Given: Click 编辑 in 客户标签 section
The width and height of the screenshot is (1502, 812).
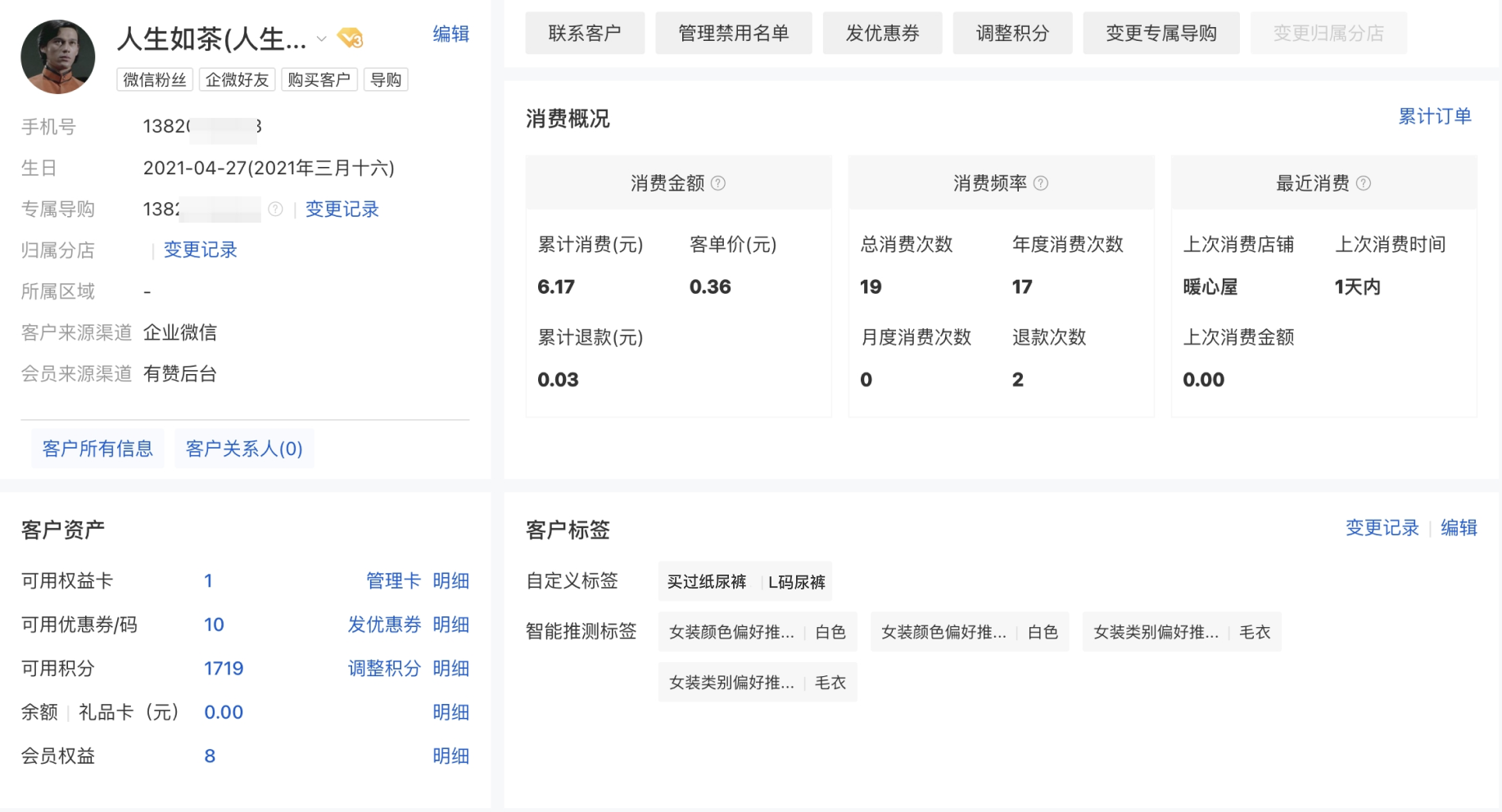Looking at the screenshot, I should (1459, 528).
